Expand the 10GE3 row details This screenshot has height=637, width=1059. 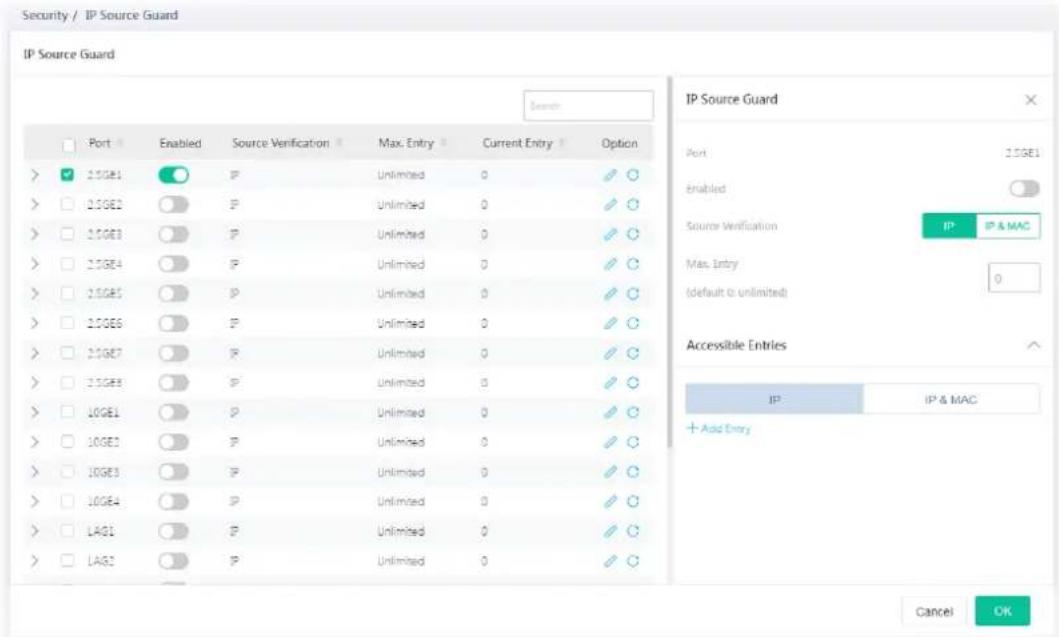coord(34,472)
